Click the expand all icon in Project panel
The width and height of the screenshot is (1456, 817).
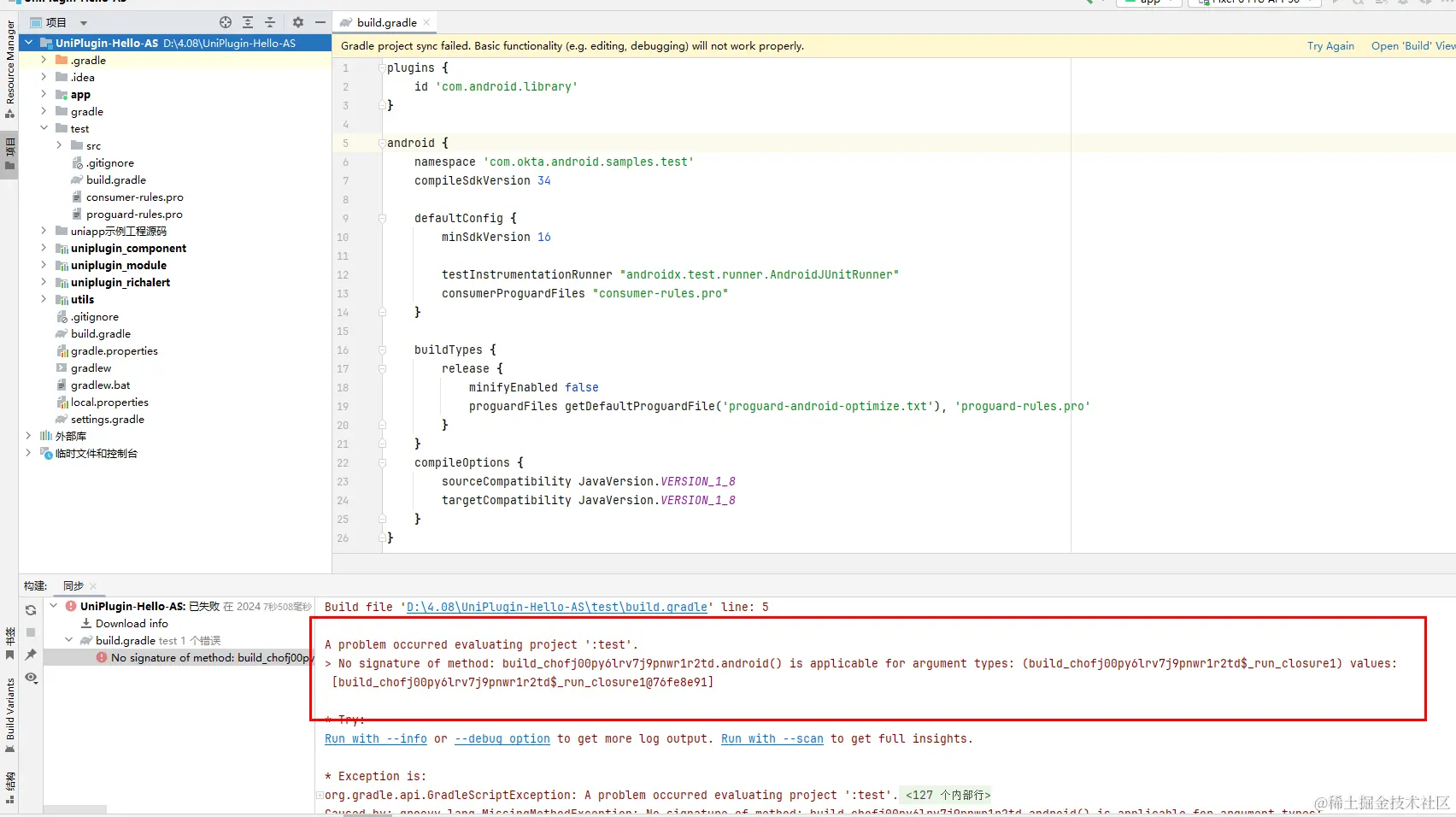point(248,22)
